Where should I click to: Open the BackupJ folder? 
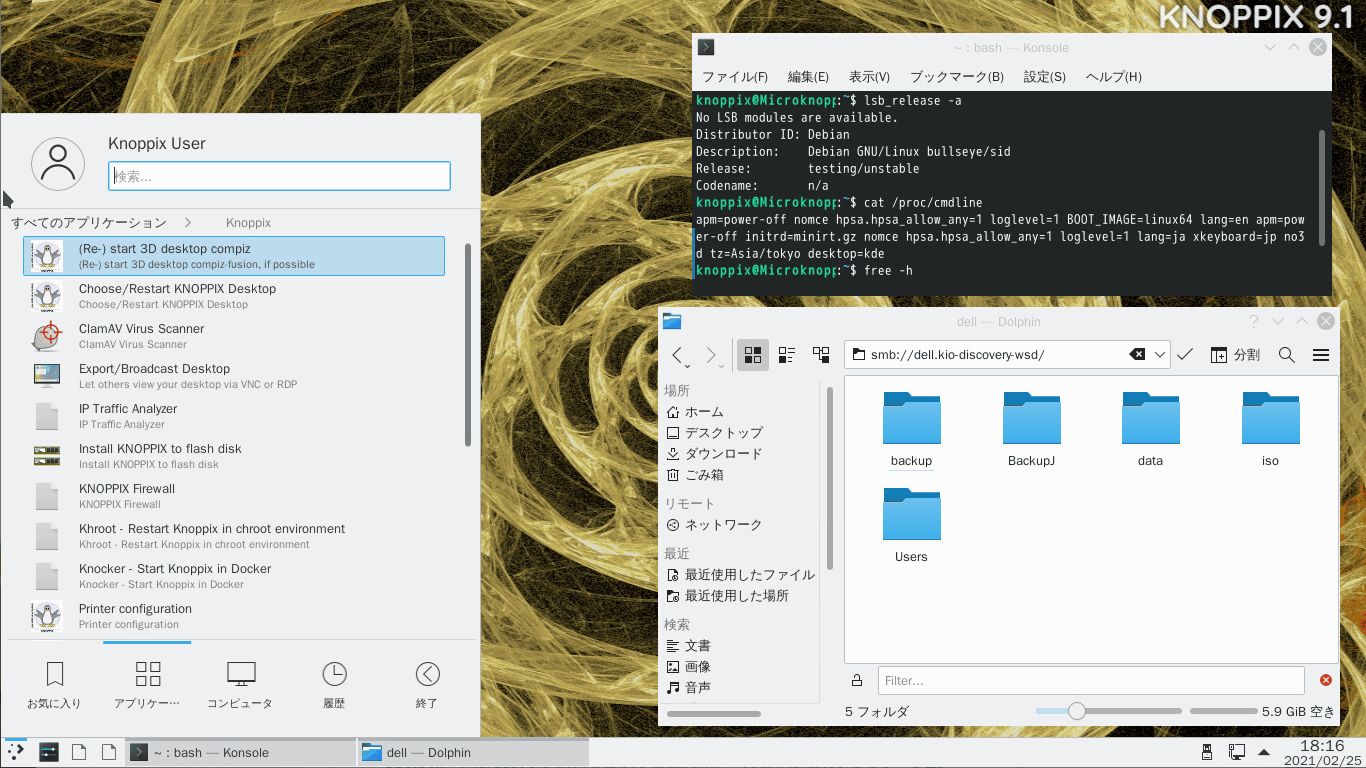click(1031, 418)
